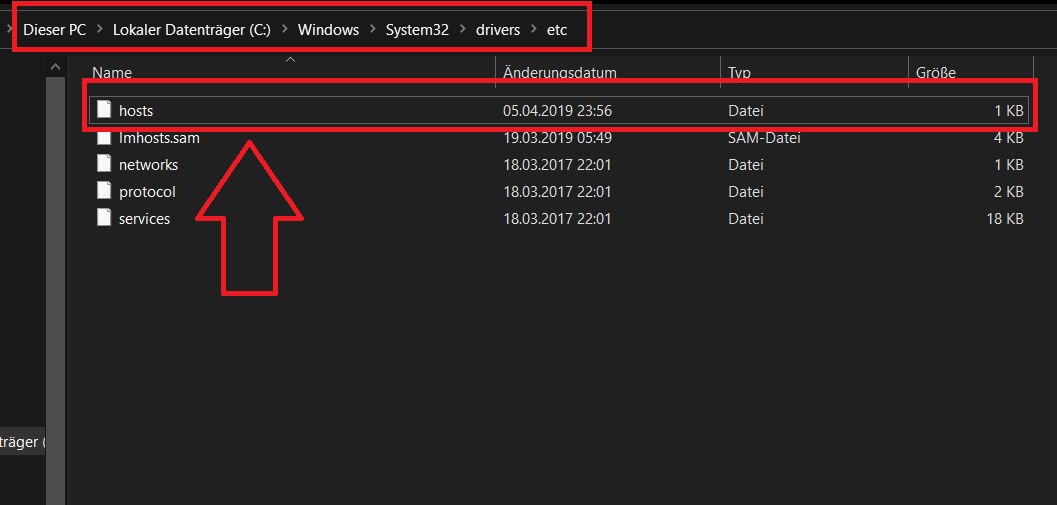Sort list by Größe column
Screen dimensions: 1057x505
click(936, 73)
